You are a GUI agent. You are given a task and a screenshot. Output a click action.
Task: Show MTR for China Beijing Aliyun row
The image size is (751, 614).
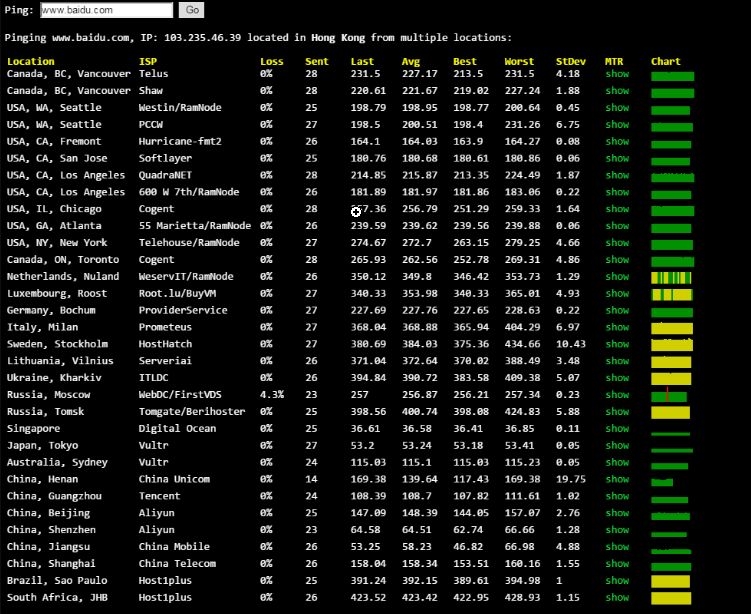617,513
